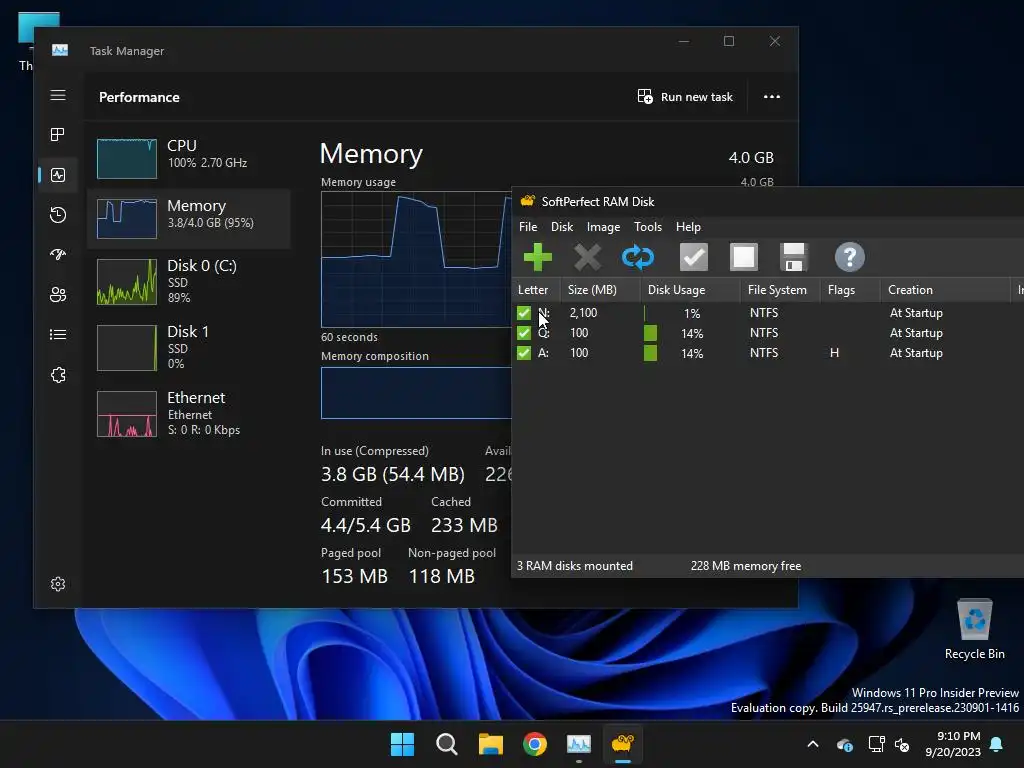Click the A: disk usage bar showing 14%
The height and width of the screenshot is (768, 1024).
690,353
